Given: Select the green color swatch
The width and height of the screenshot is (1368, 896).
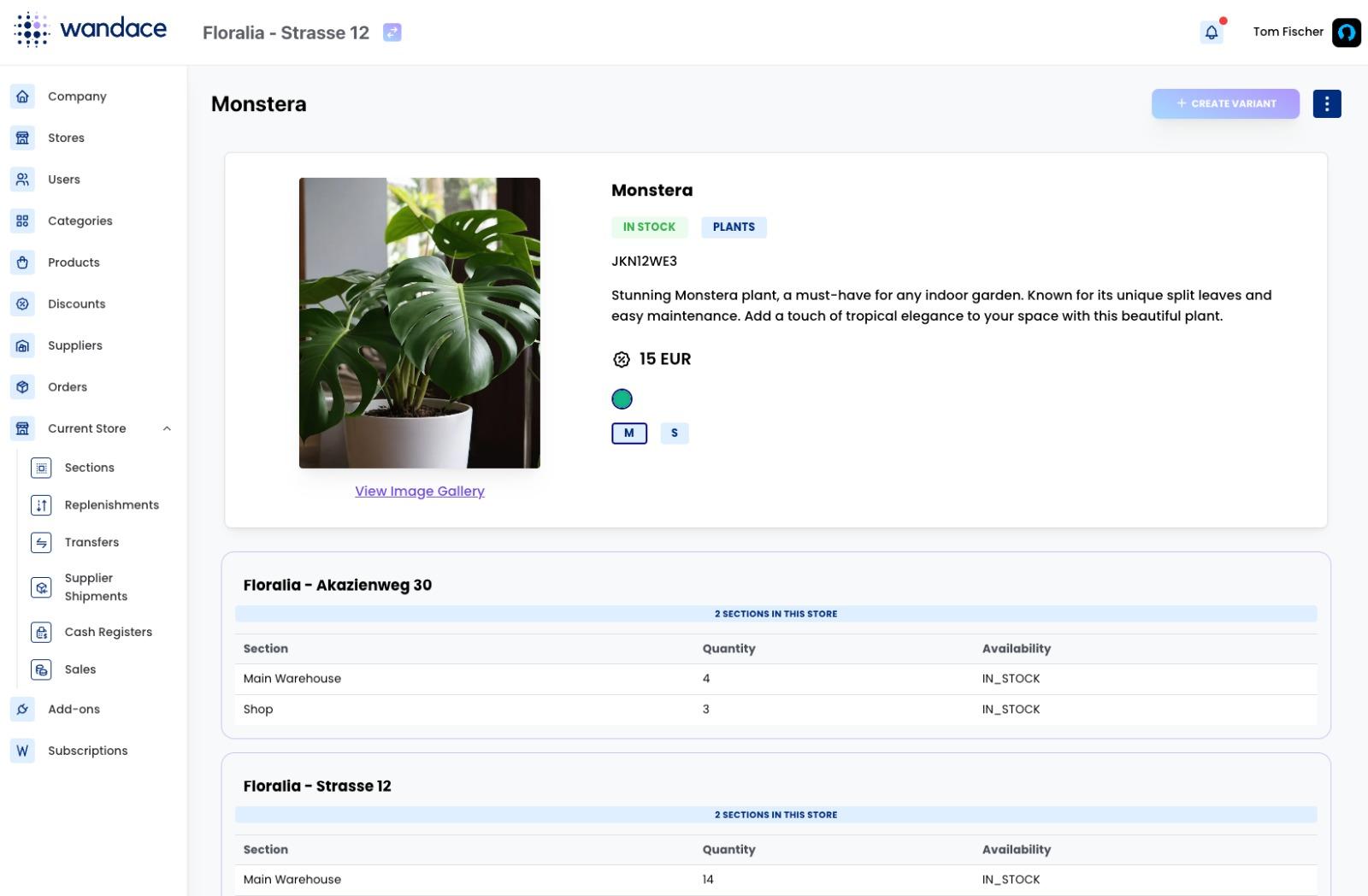Looking at the screenshot, I should pos(622,399).
